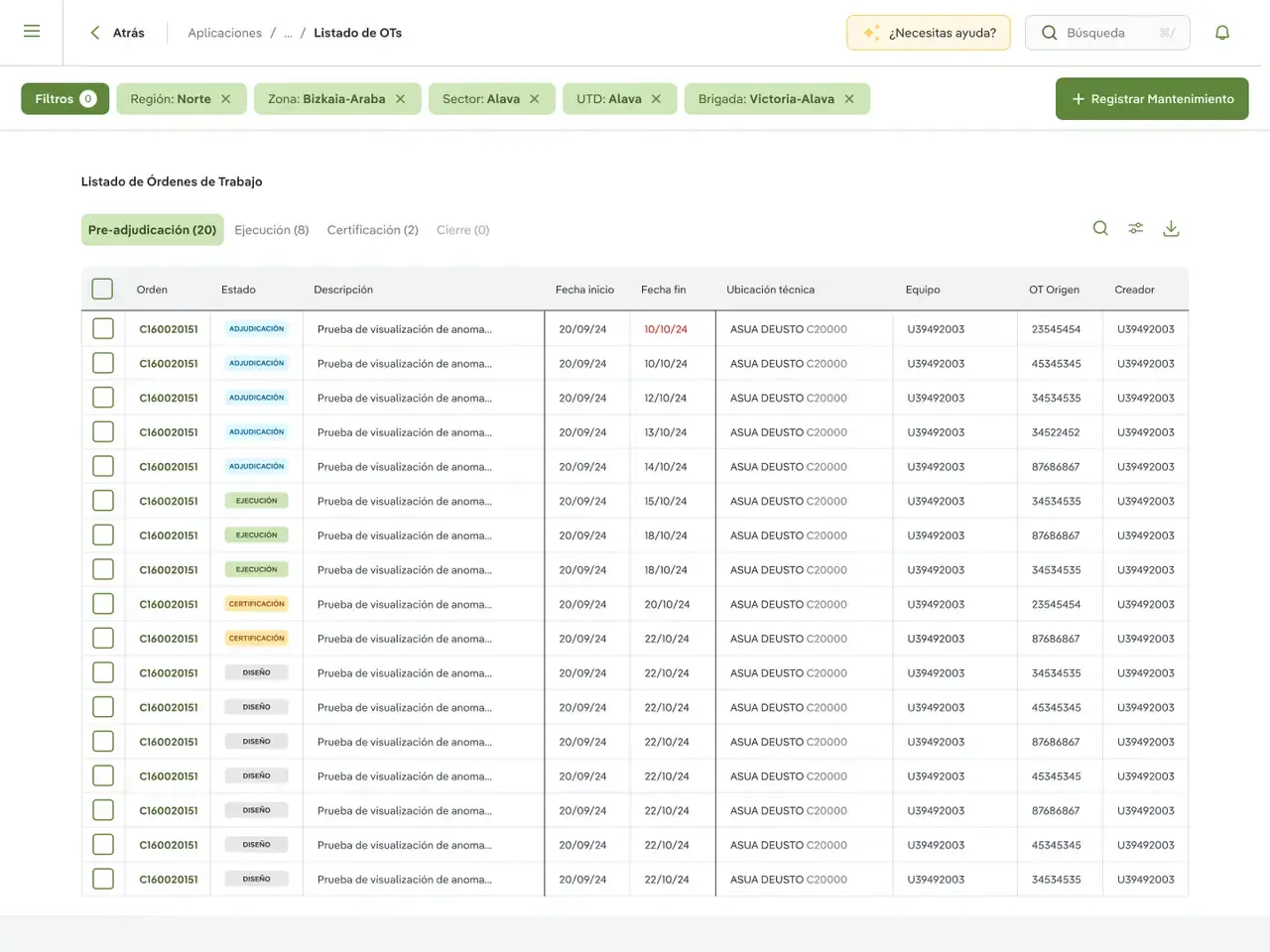Check the row with Fecha fin 10/10/24 in red
1270x952 pixels.
(x=103, y=329)
